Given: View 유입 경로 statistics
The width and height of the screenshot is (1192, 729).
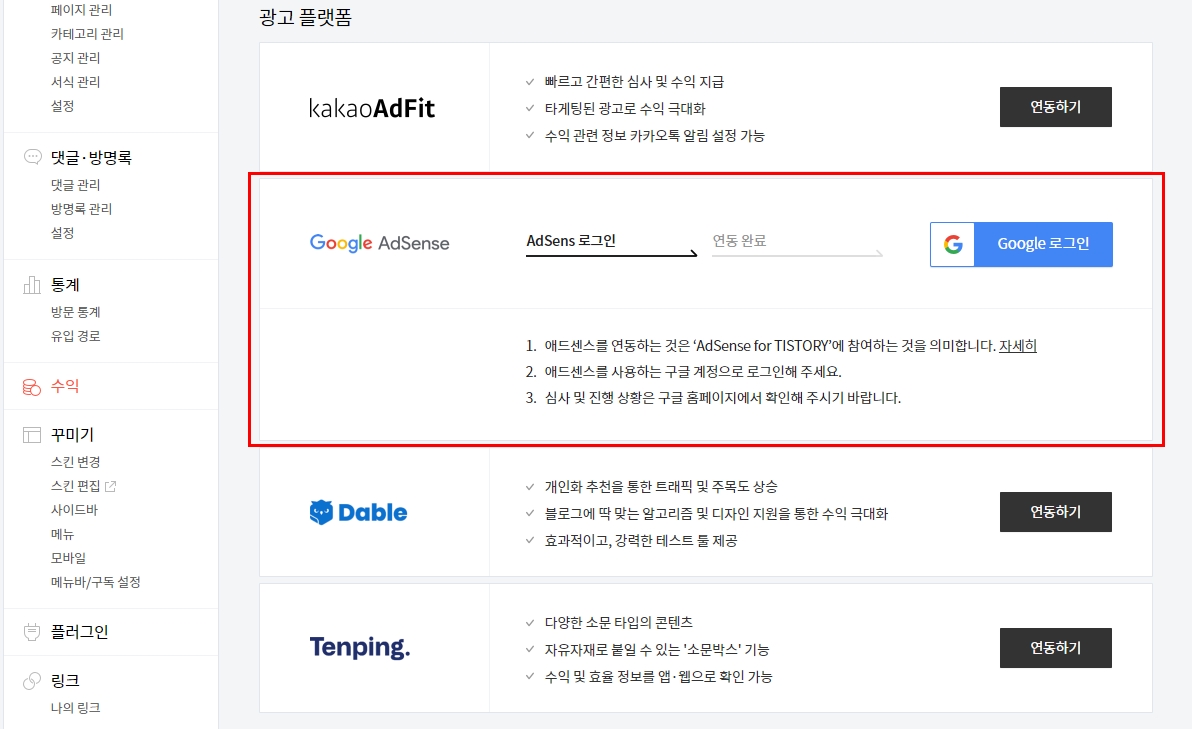Looking at the screenshot, I should [75, 336].
